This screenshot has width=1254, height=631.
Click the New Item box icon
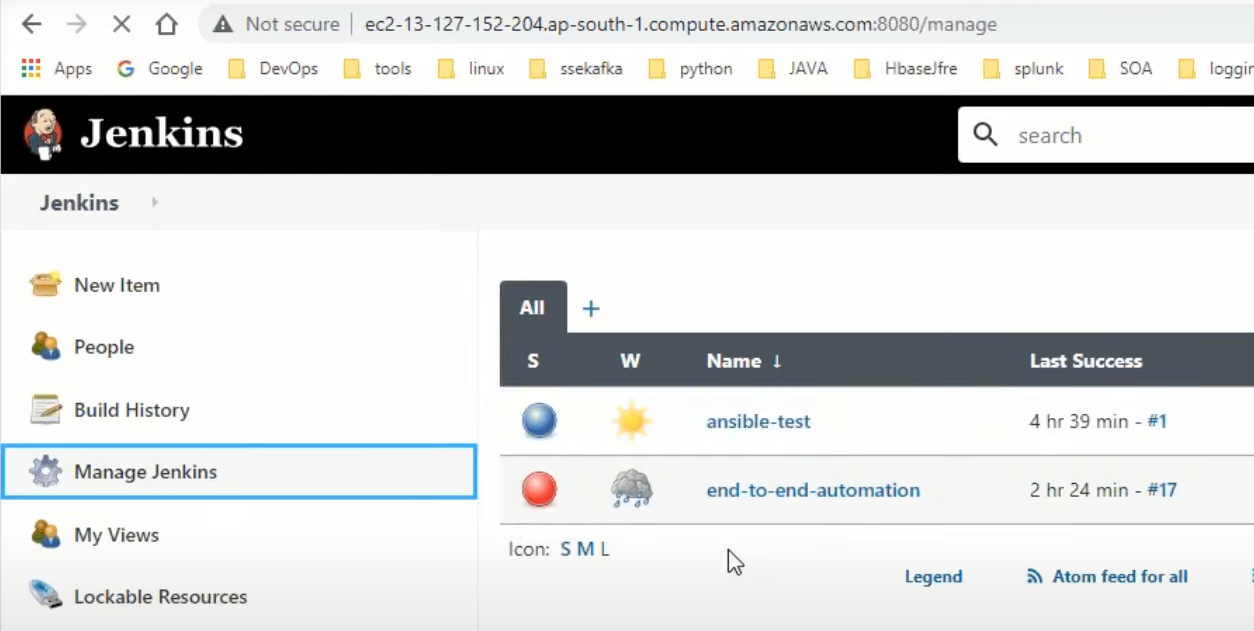46,285
